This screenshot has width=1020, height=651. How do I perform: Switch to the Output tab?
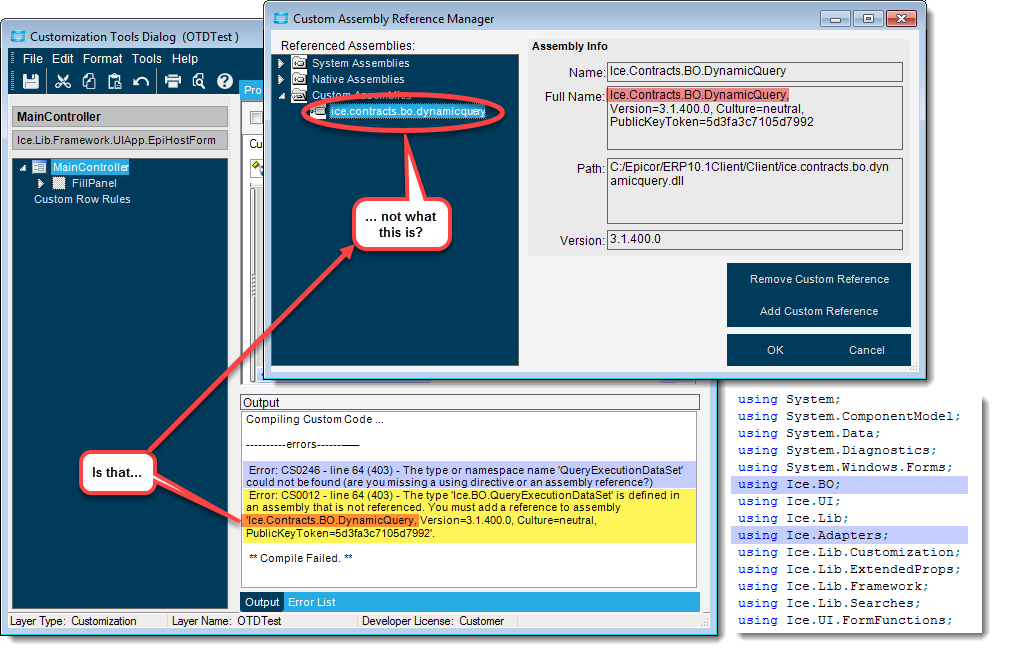click(262, 602)
